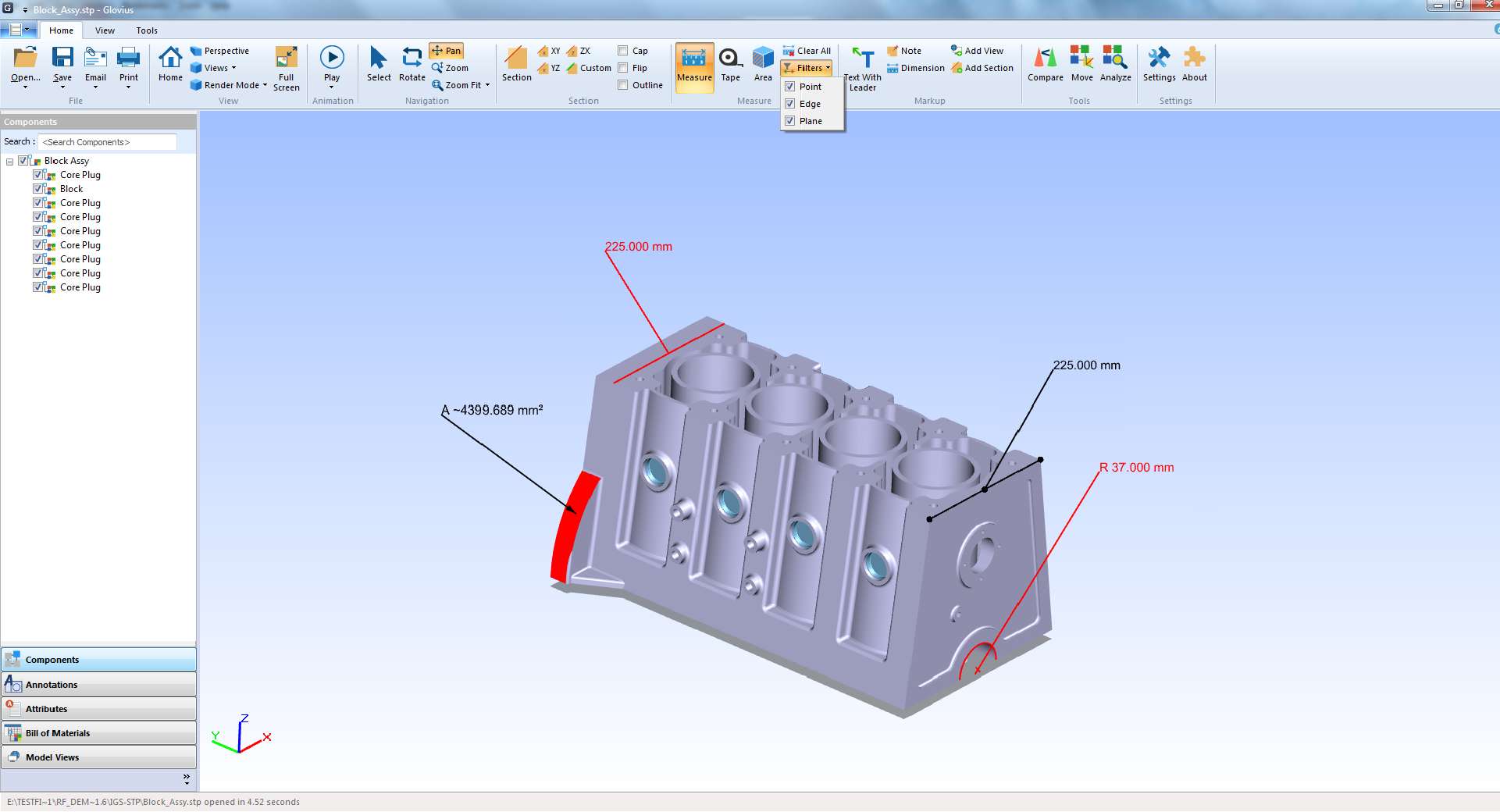Open the Annotations panel tab
Screen dimensions: 1500x812
(98, 685)
